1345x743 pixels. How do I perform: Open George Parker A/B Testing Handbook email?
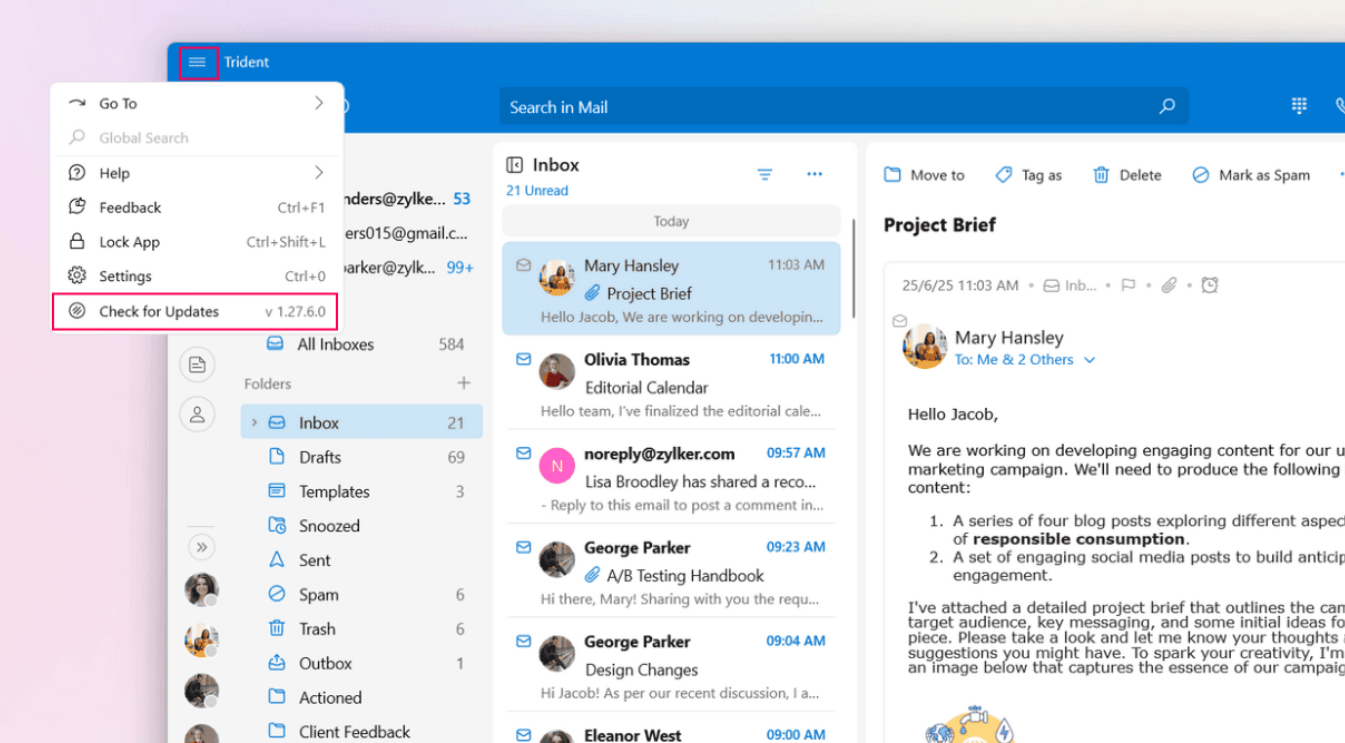tap(671, 571)
